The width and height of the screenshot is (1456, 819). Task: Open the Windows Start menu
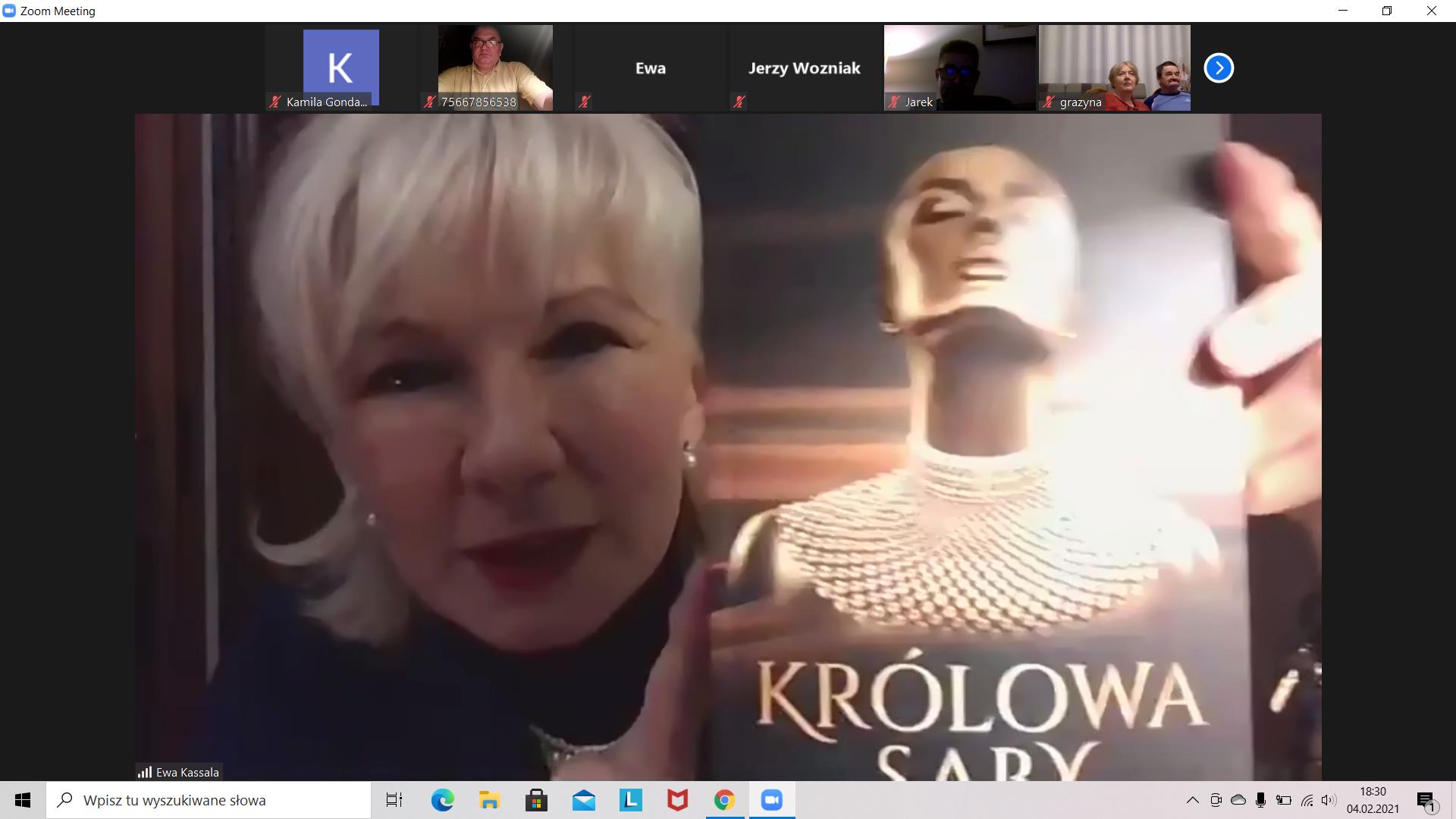point(23,800)
